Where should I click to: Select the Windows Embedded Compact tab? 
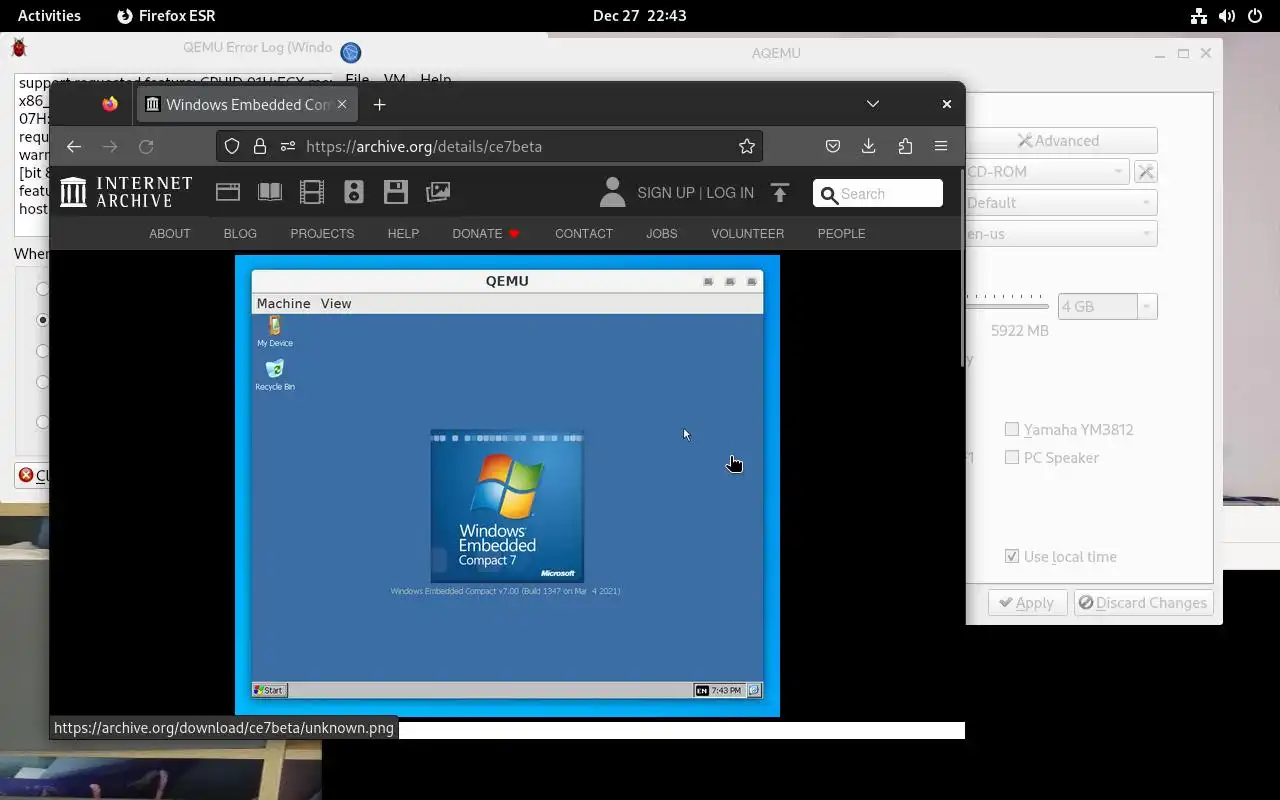[x=247, y=104]
